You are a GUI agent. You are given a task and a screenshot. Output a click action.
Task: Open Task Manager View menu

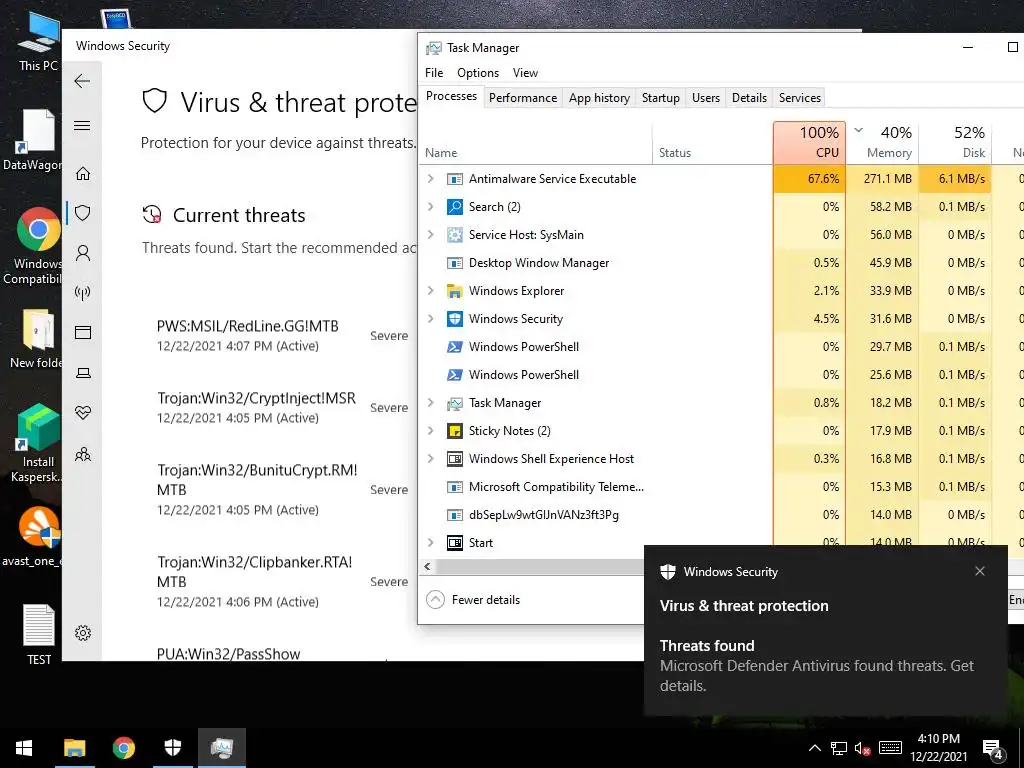(x=525, y=73)
